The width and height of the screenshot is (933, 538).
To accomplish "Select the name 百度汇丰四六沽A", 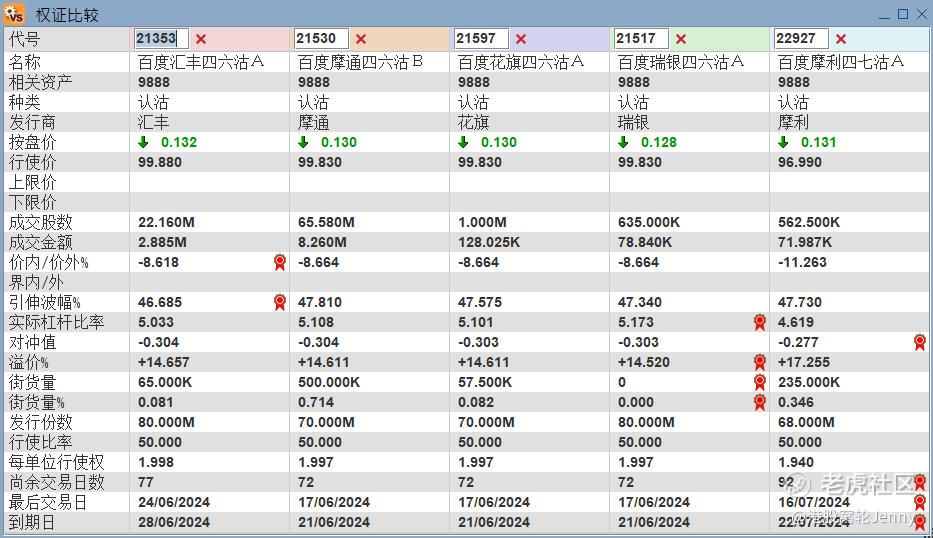I will (201, 62).
